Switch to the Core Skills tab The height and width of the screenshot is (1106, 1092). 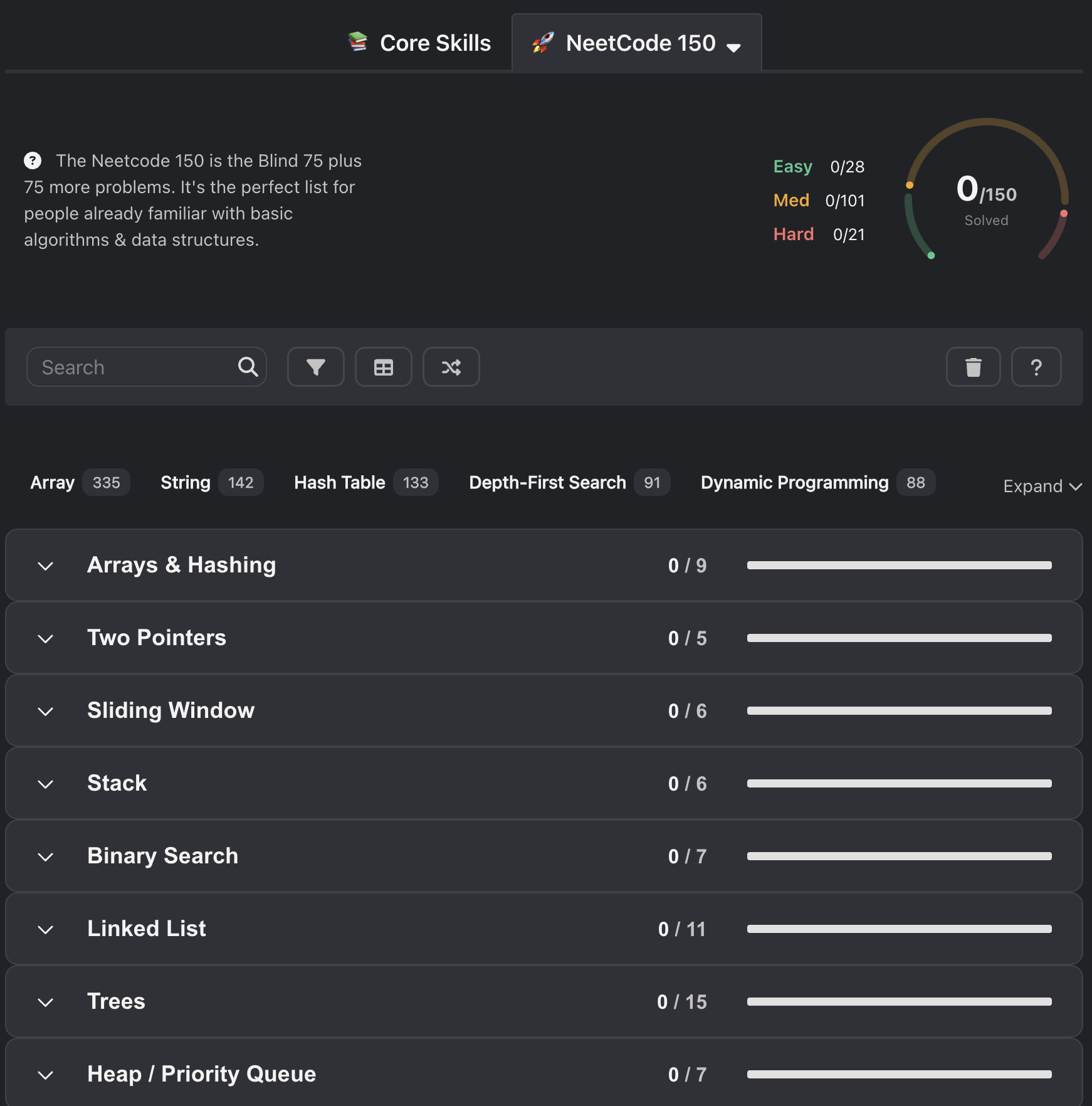[419, 43]
